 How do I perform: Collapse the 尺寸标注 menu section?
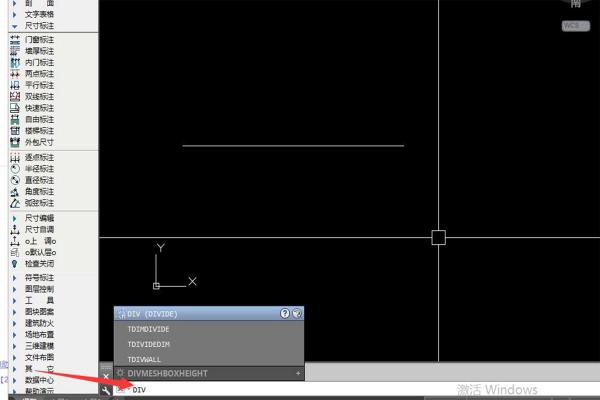click(38, 25)
